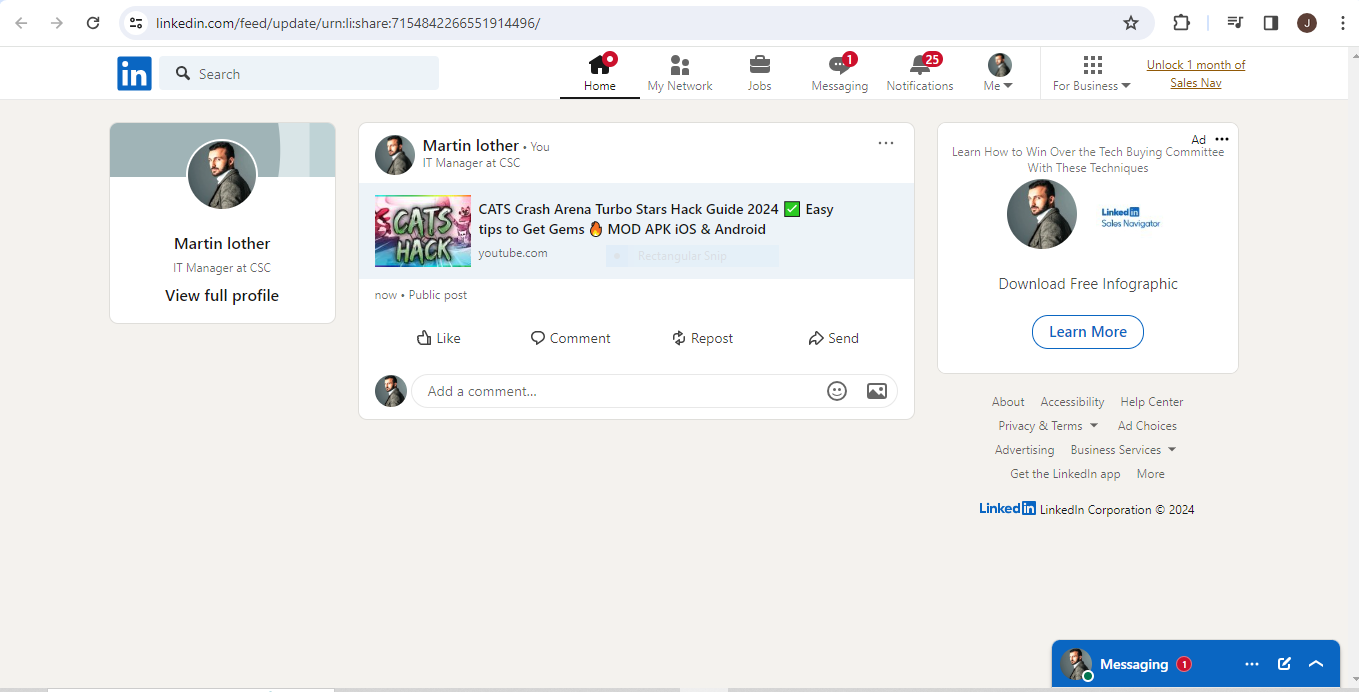Screen dimensions: 1359x692
Task: Open the About footer link
Action: [1008, 402]
